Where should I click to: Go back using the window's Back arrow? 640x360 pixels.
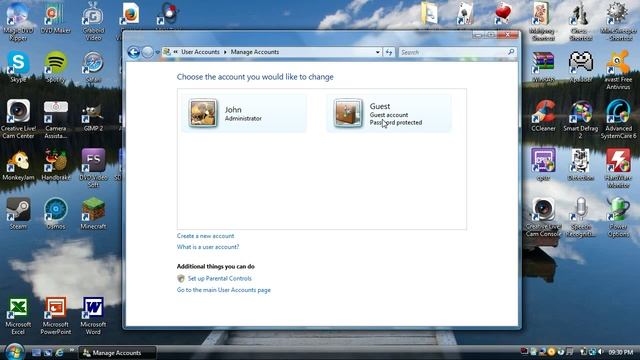(133, 52)
